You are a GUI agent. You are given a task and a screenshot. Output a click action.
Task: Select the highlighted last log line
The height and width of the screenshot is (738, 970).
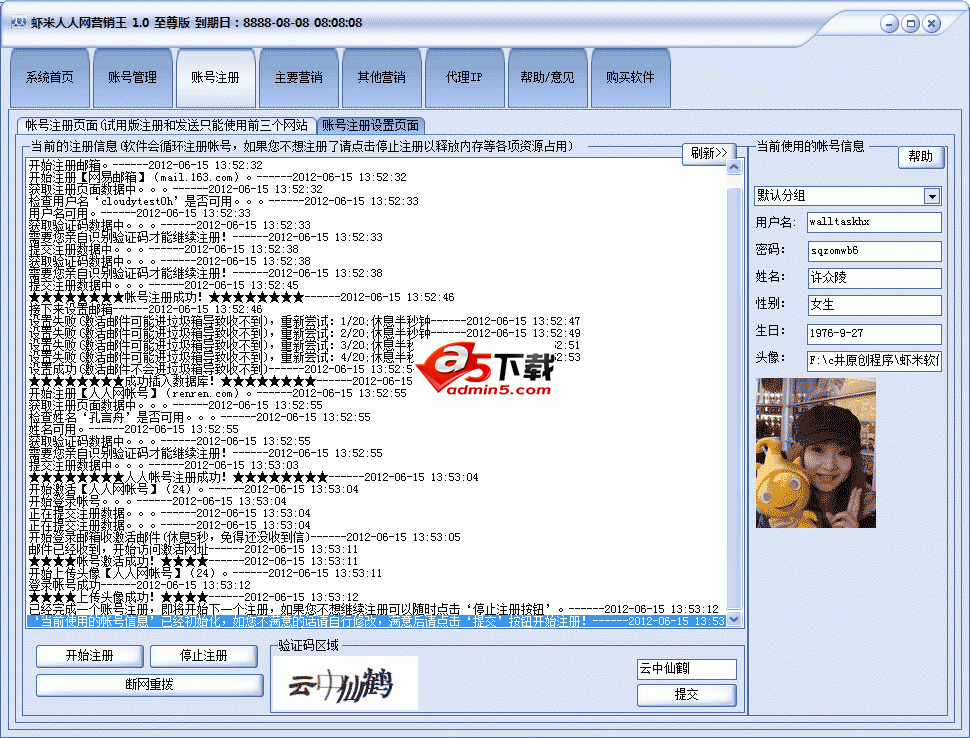(x=376, y=621)
